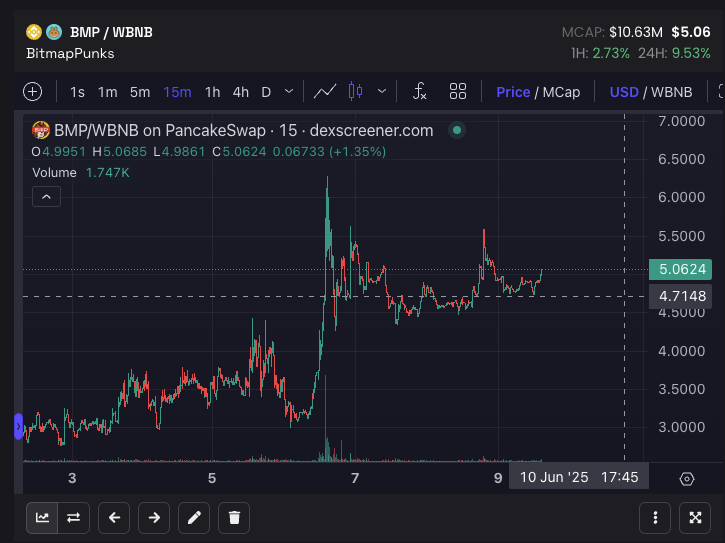Image resolution: width=725 pixels, height=543 pixels.
Task: Click the L4.9861 low value
Action: click(179, 152)
